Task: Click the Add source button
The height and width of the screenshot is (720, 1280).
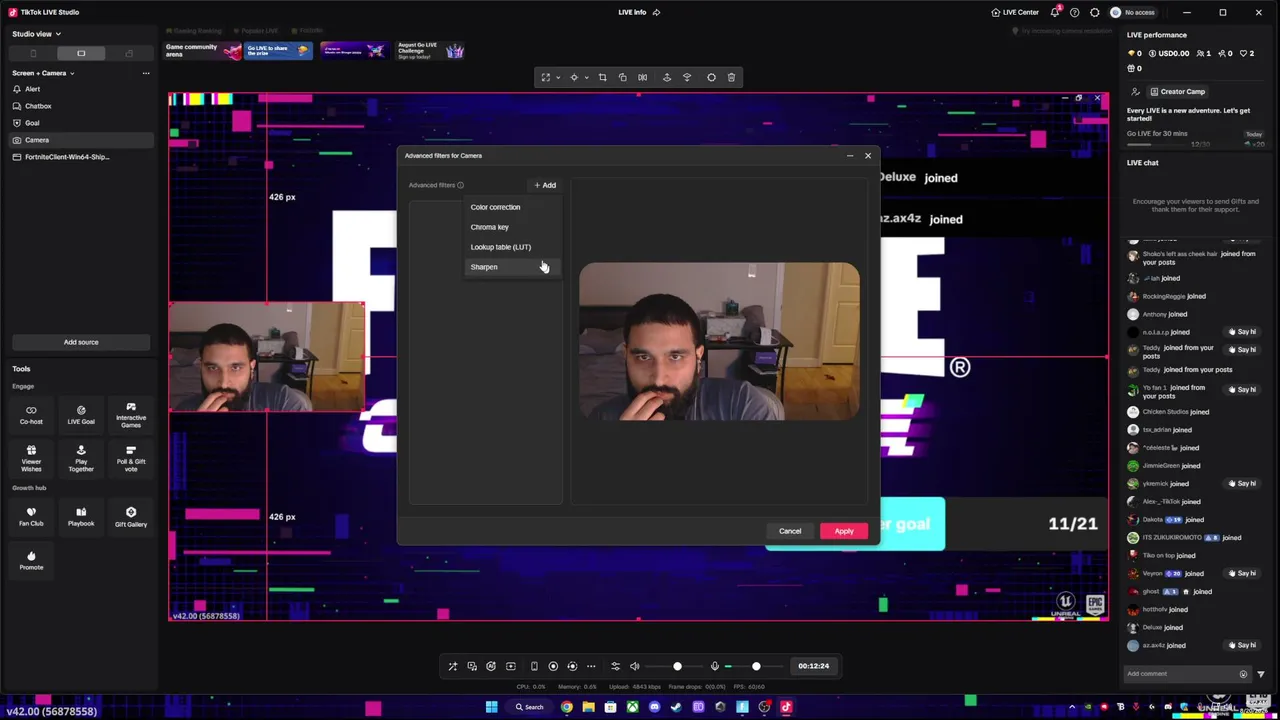Action: point(81,342)
